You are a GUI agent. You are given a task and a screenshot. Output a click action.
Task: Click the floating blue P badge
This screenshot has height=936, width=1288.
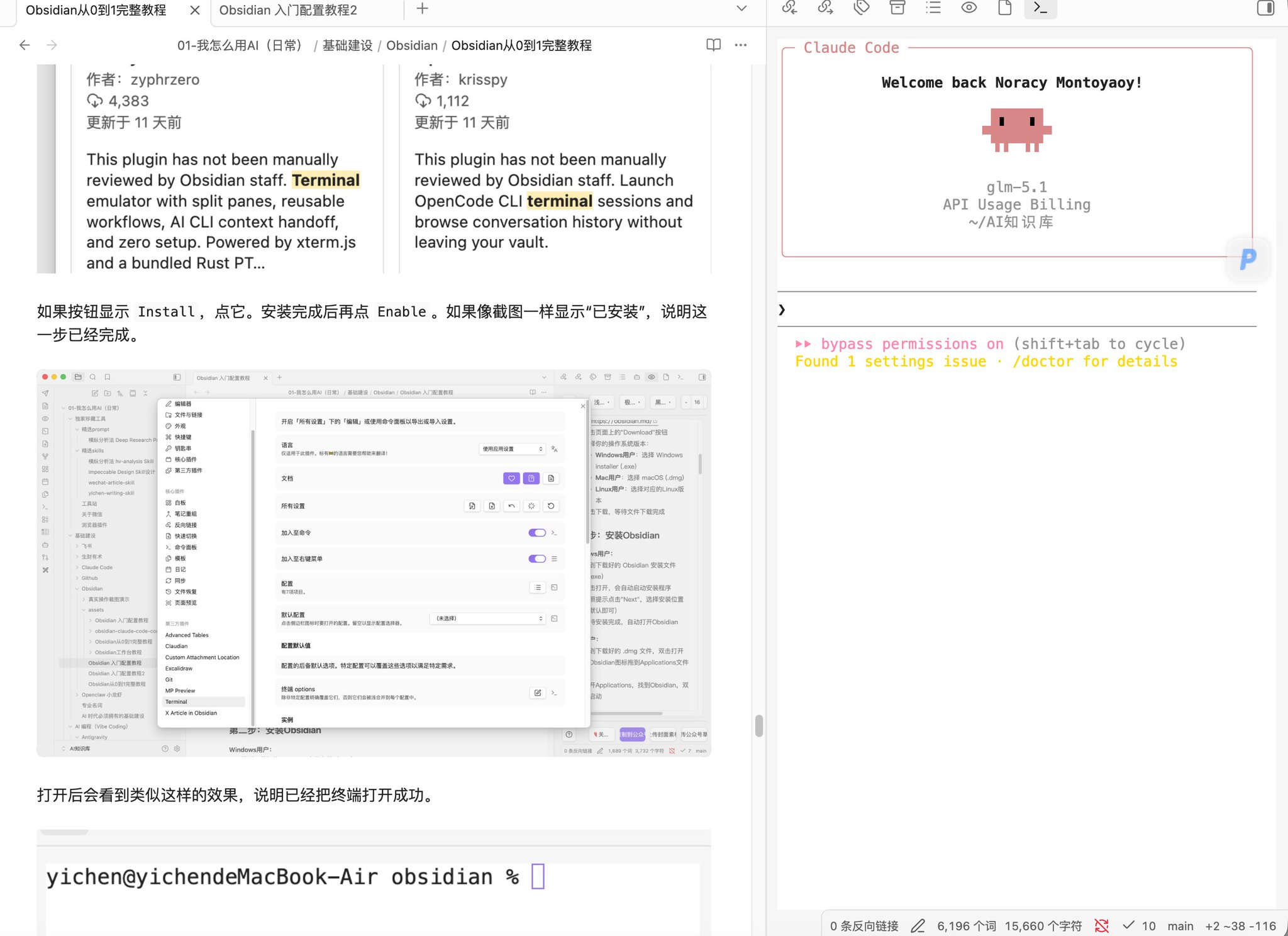click(x=1248, y=259)
